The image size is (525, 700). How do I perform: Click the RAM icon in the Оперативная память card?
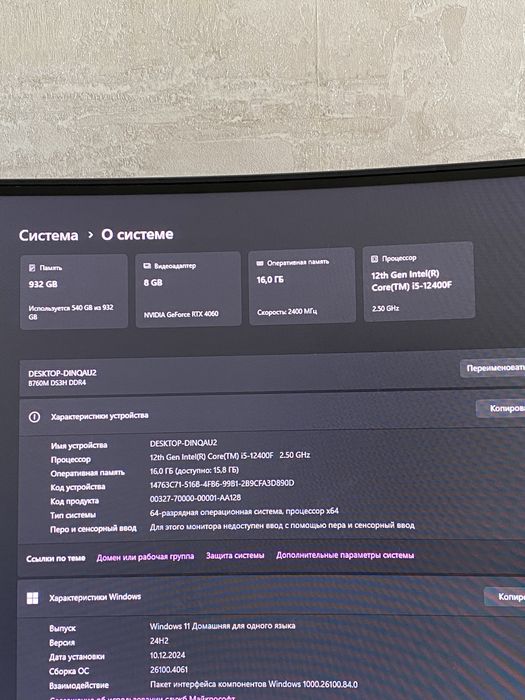point(260,263)
